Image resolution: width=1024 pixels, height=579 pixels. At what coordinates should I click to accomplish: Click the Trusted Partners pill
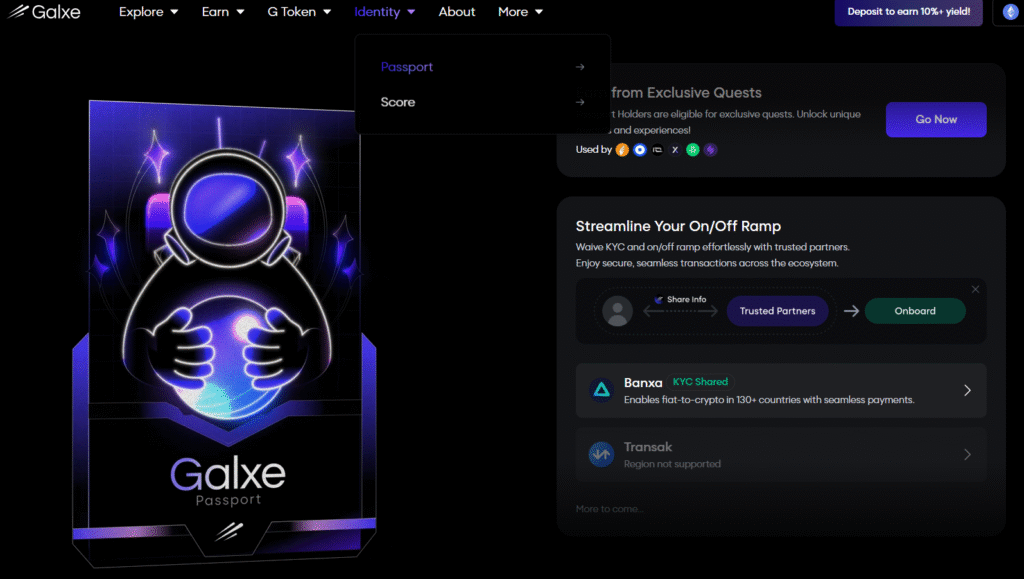click(x=777, y=311)
